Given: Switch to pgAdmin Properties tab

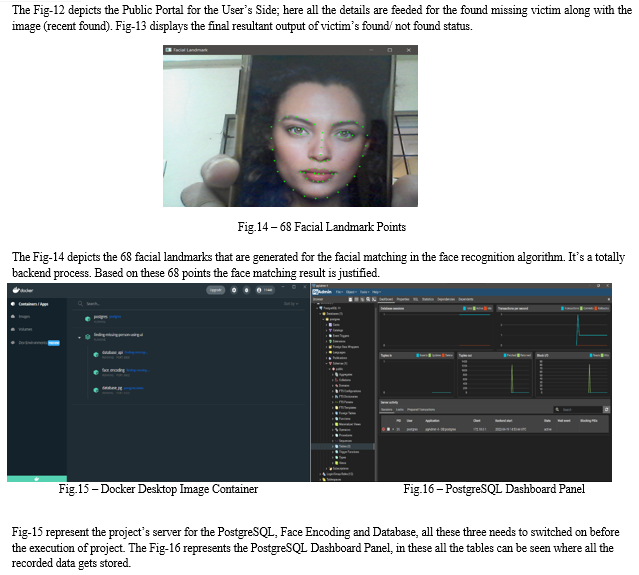Looking at the screenshot, I should [403, 299].
